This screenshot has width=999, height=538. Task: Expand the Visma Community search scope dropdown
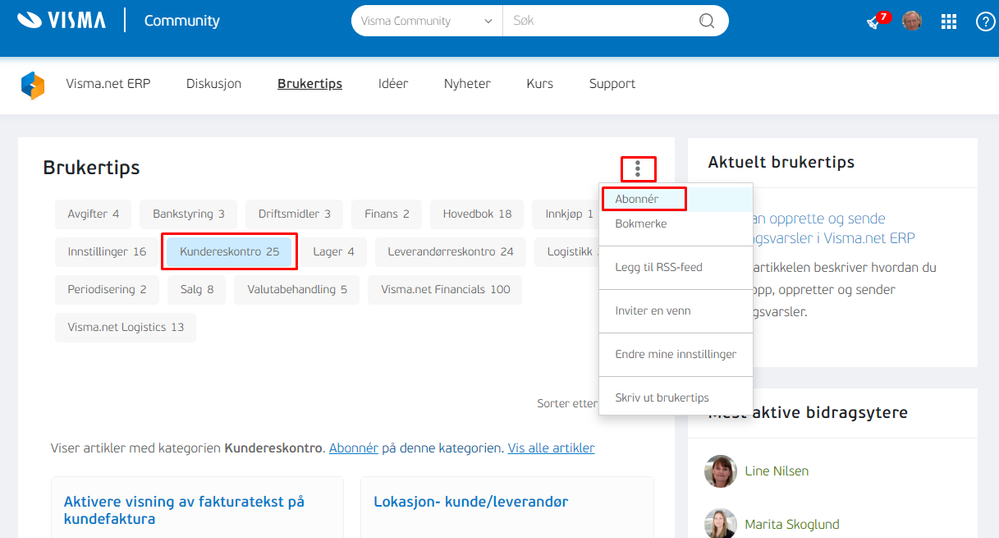pyautogui.click(x=427, y=21)
